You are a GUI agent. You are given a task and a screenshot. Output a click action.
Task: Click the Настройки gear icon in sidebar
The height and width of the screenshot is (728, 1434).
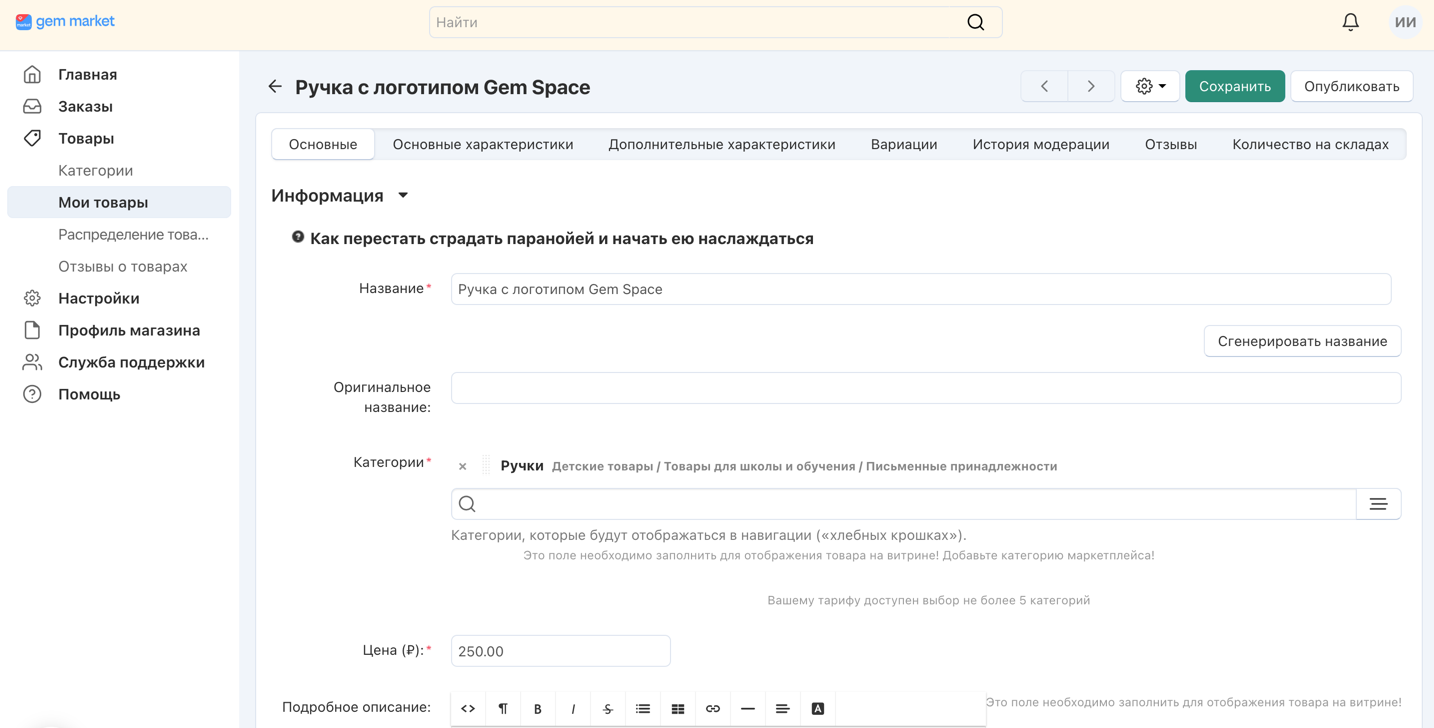click(32, 298)
